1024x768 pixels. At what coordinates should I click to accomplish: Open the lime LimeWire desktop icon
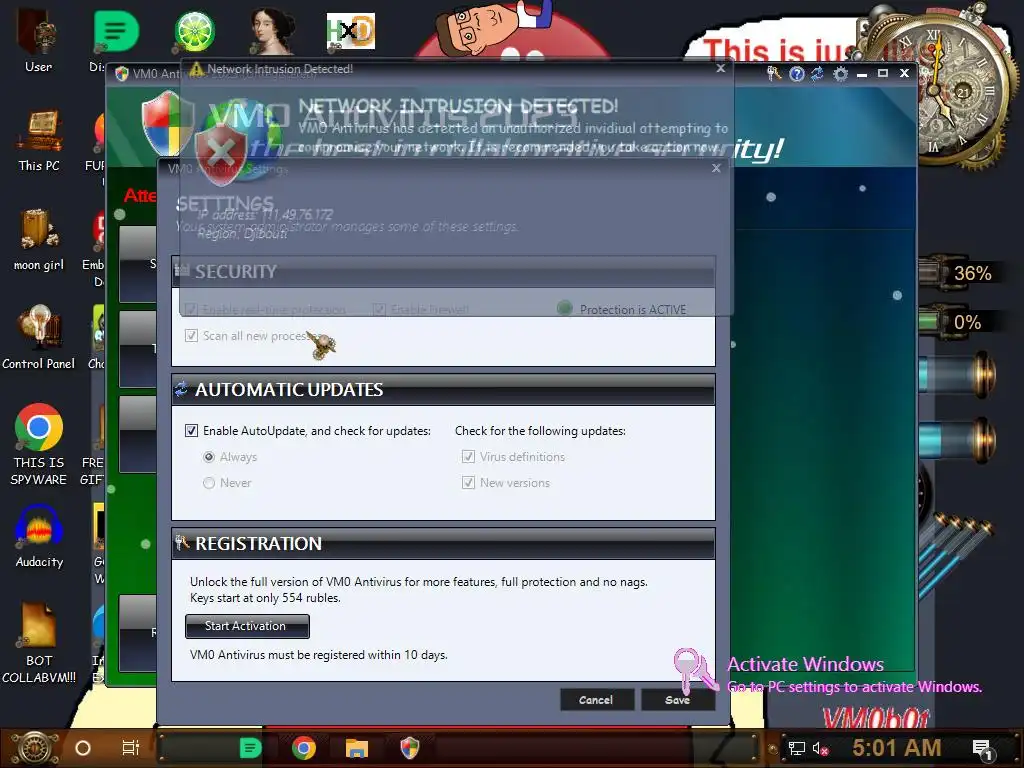pos(195,31)
